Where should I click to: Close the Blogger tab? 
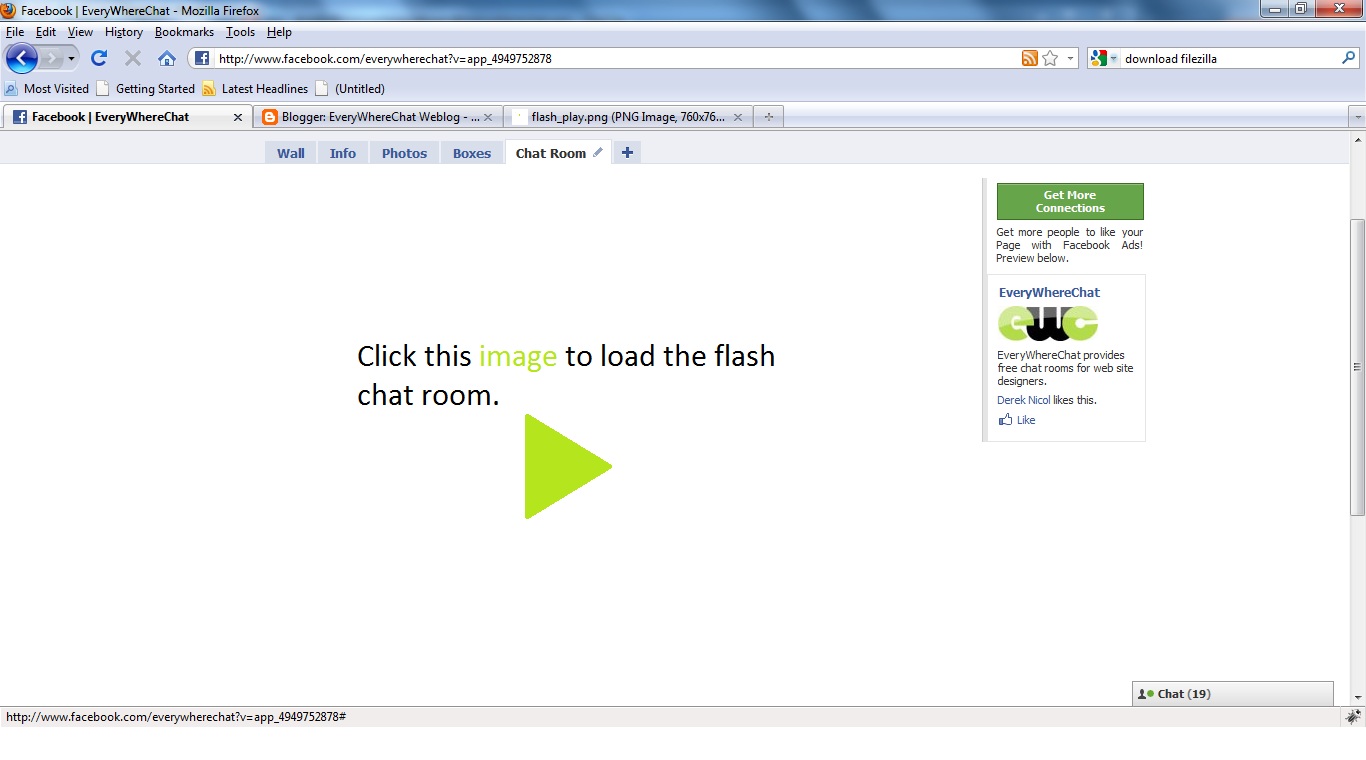point(488,117)
